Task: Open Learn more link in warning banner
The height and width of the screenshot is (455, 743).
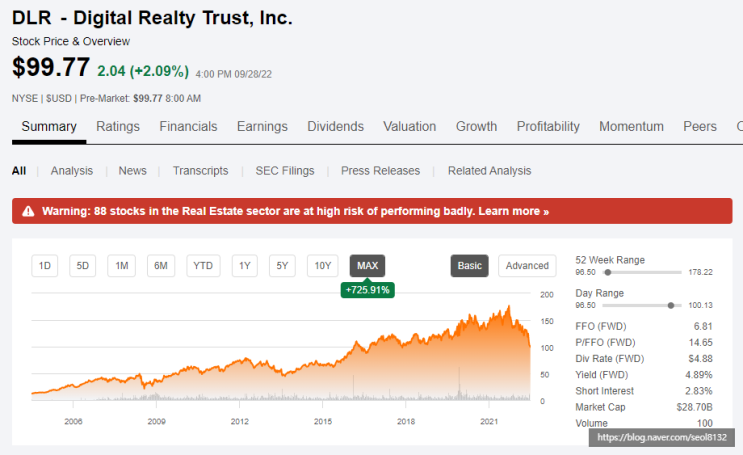Action: (514, 211)
